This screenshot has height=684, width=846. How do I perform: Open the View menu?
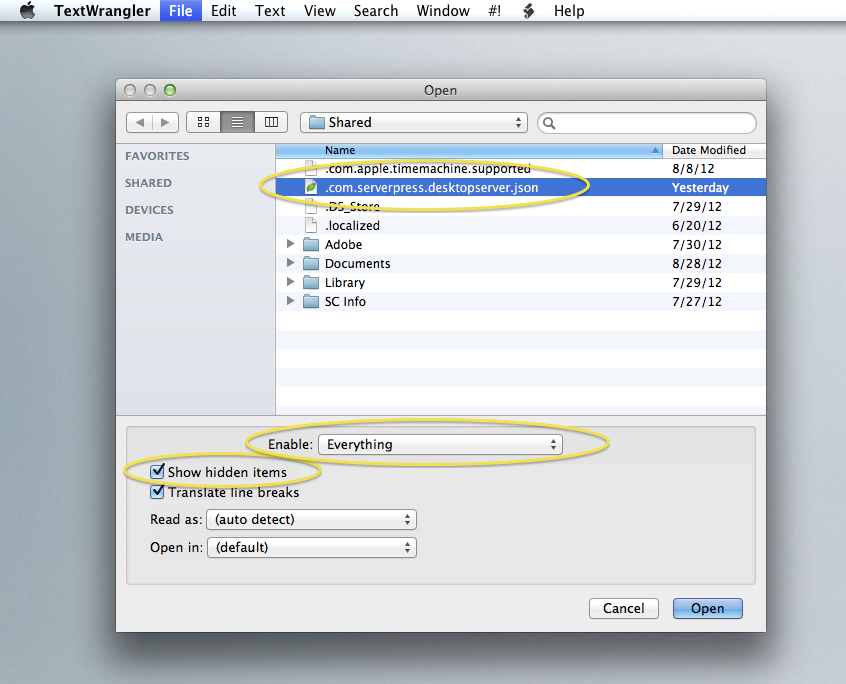click(319, 11)
